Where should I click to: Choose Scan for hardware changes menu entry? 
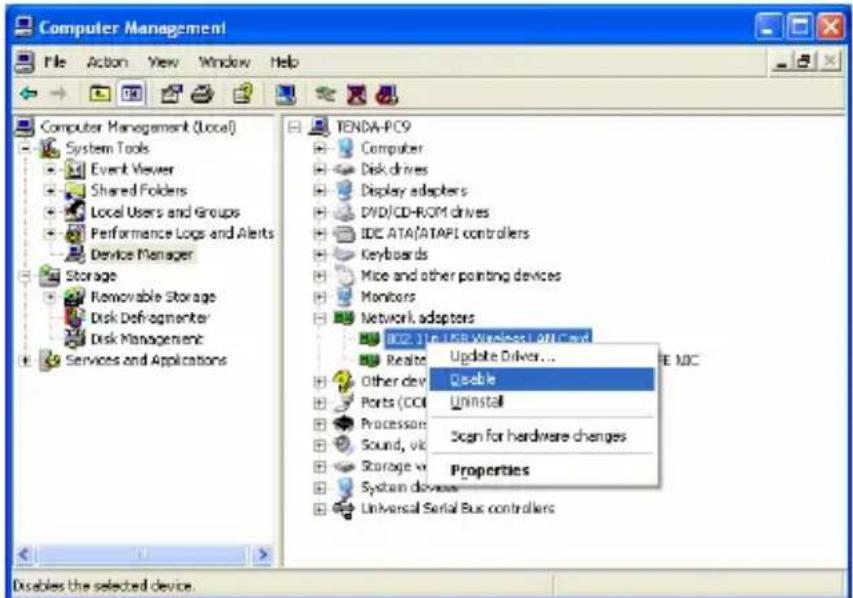(544, 436)
